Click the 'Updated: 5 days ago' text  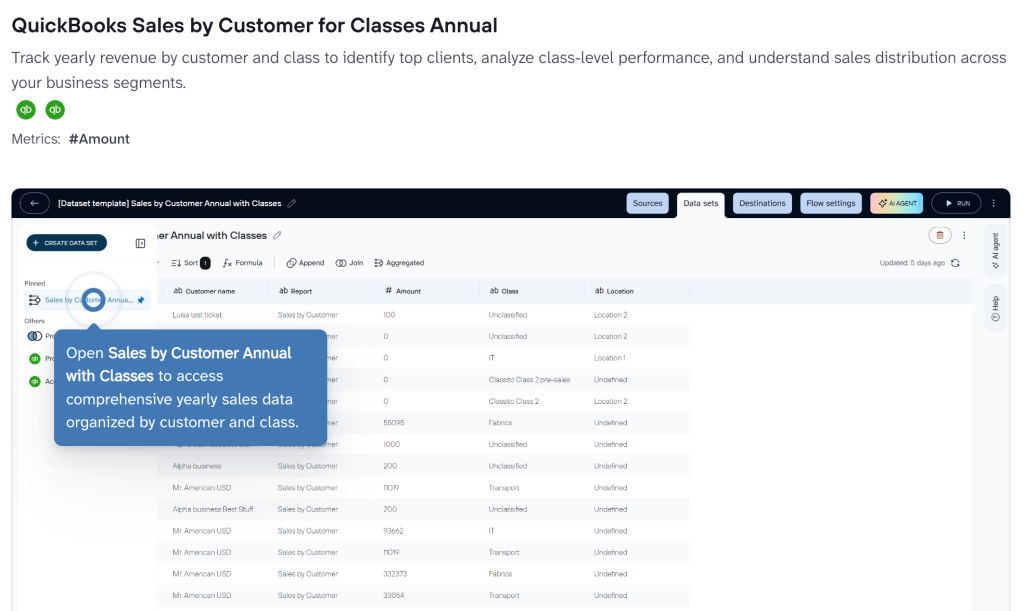[x=912, y=263]
